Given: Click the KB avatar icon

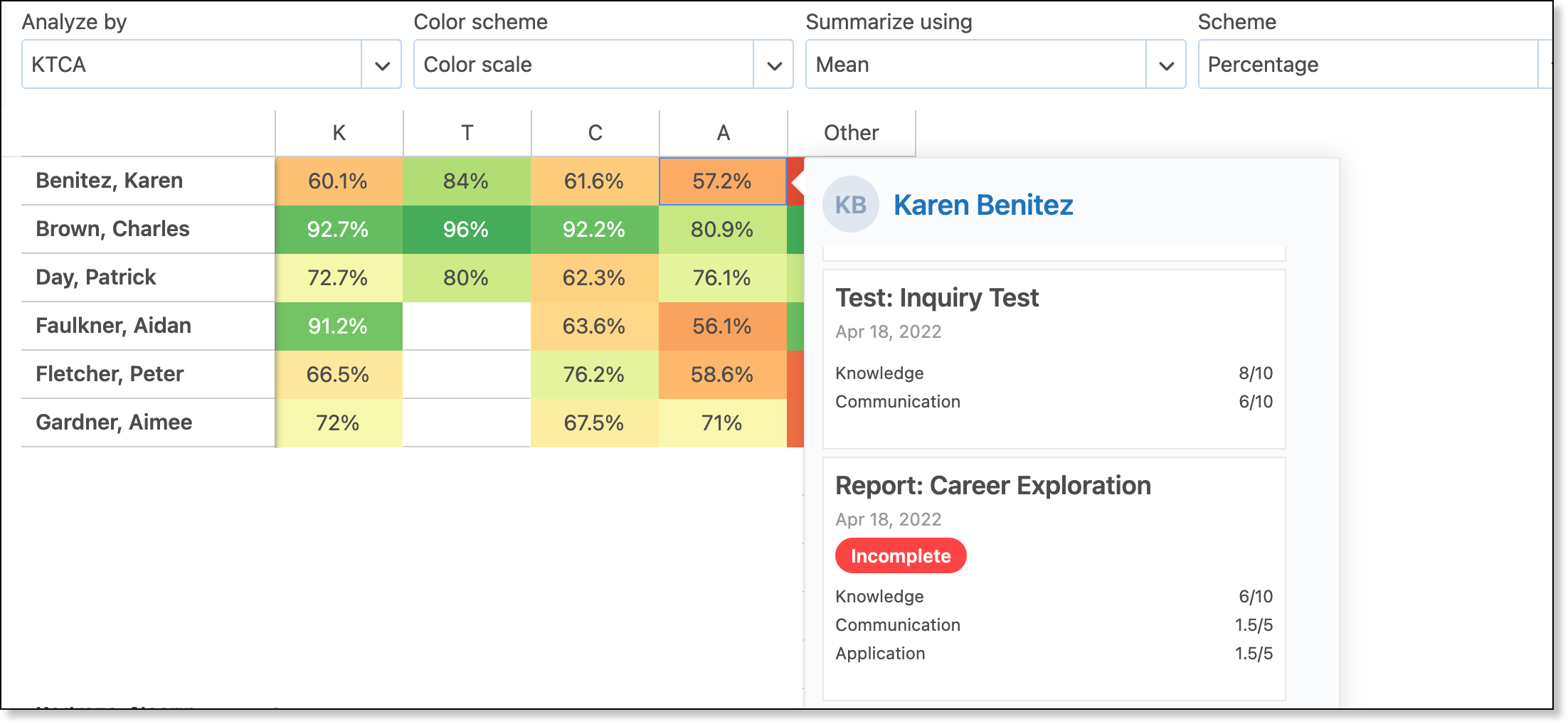Looking at the screenshot, I should pyautogui.click(x=851, y=205).
